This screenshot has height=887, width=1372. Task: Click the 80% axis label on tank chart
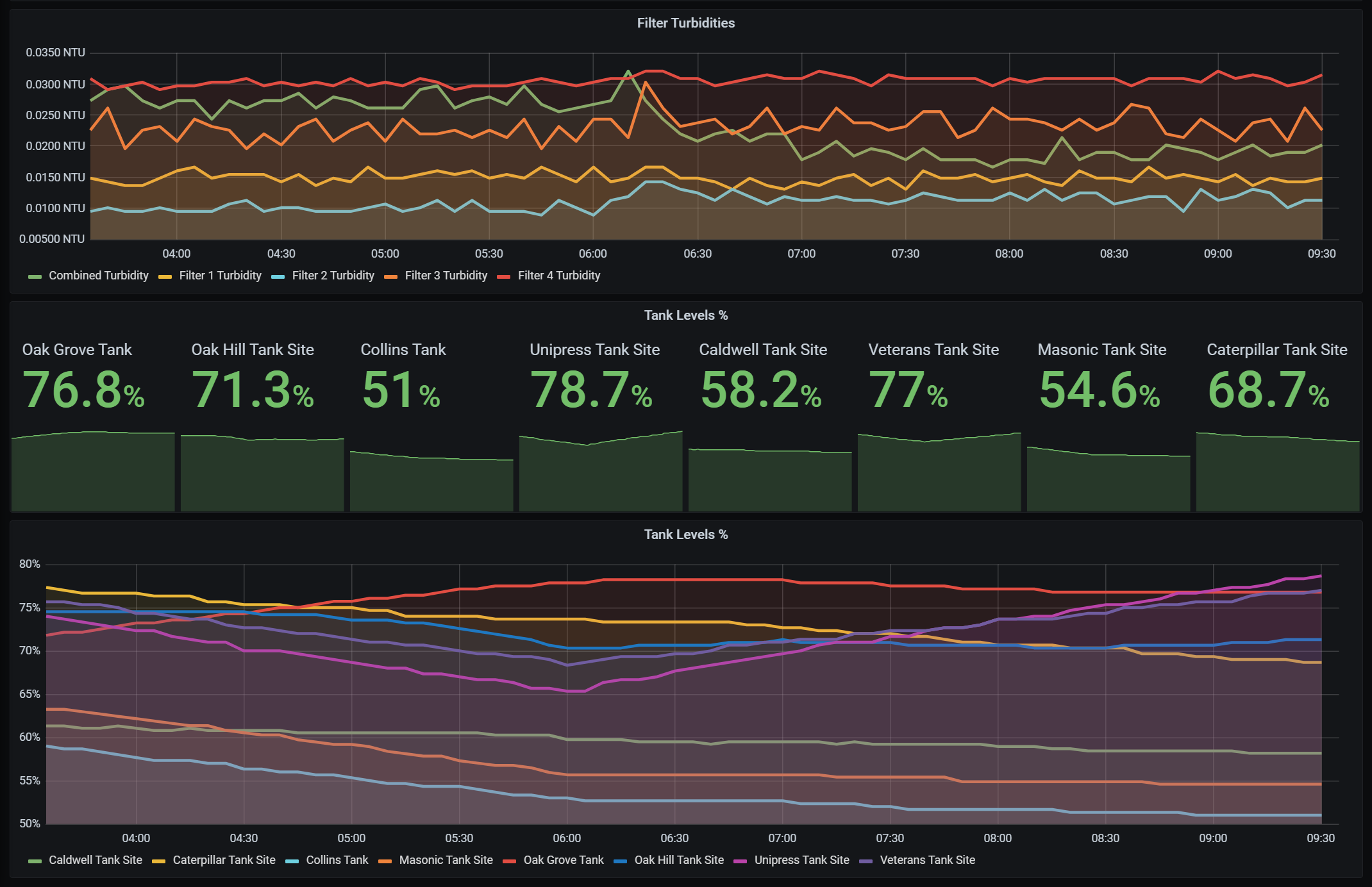[x=29, y=565]
